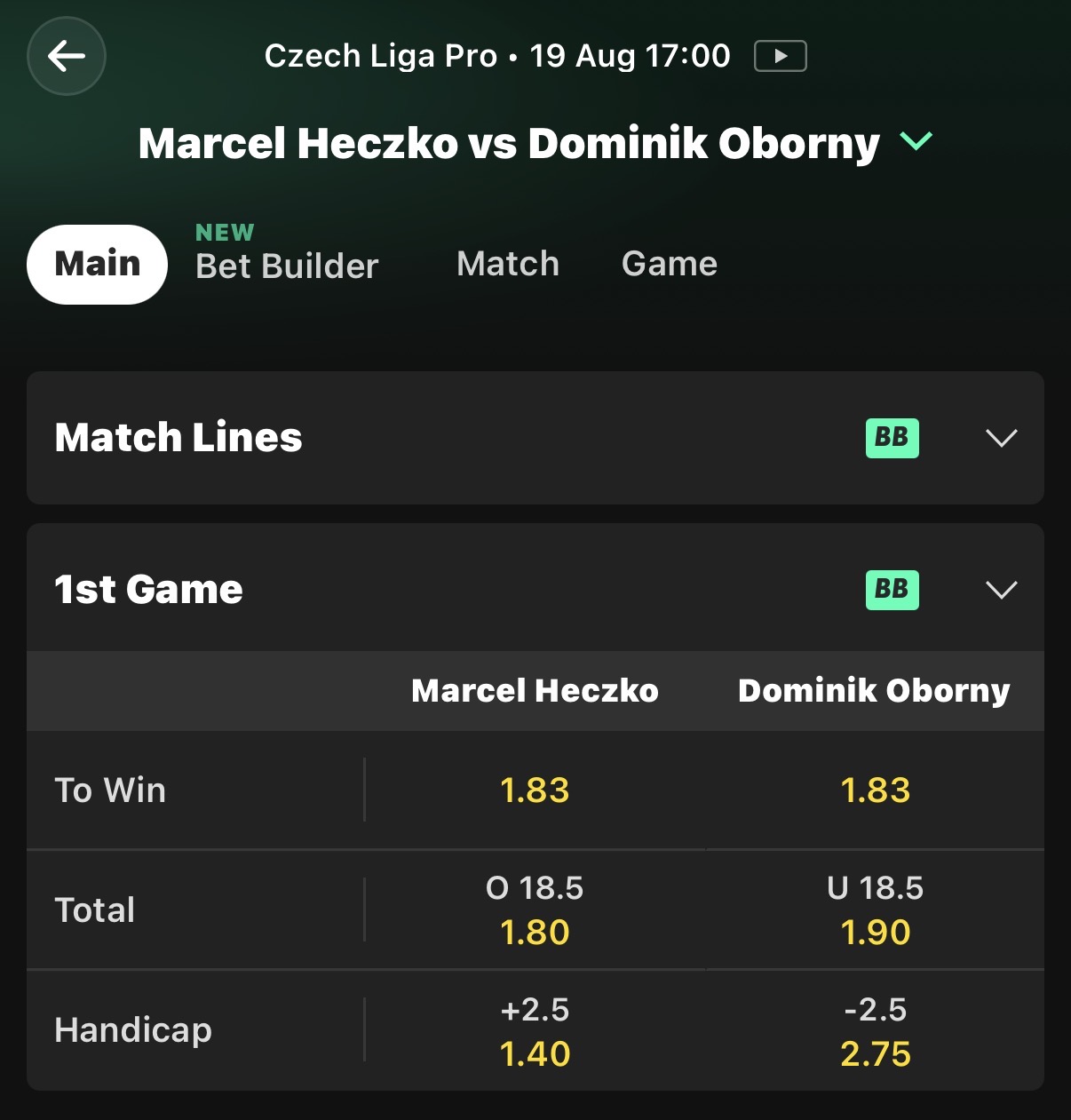The width and height of the screenshot is (1071, 1120).
Task: Tap the back arrow button
Action: [x=67, y=56]
